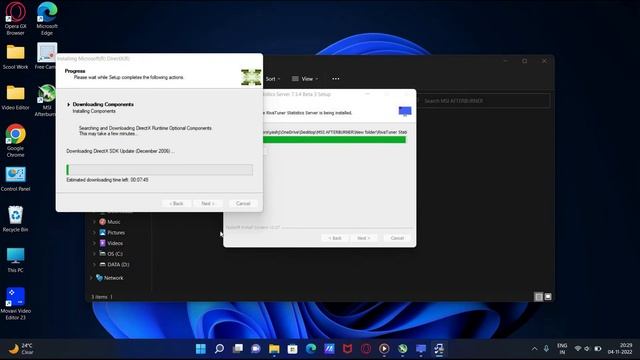The height and width of the screenshot is (360, 640).
Task: Click the green RivaTuner install progress bar
Action: click(x=334, y=140)
